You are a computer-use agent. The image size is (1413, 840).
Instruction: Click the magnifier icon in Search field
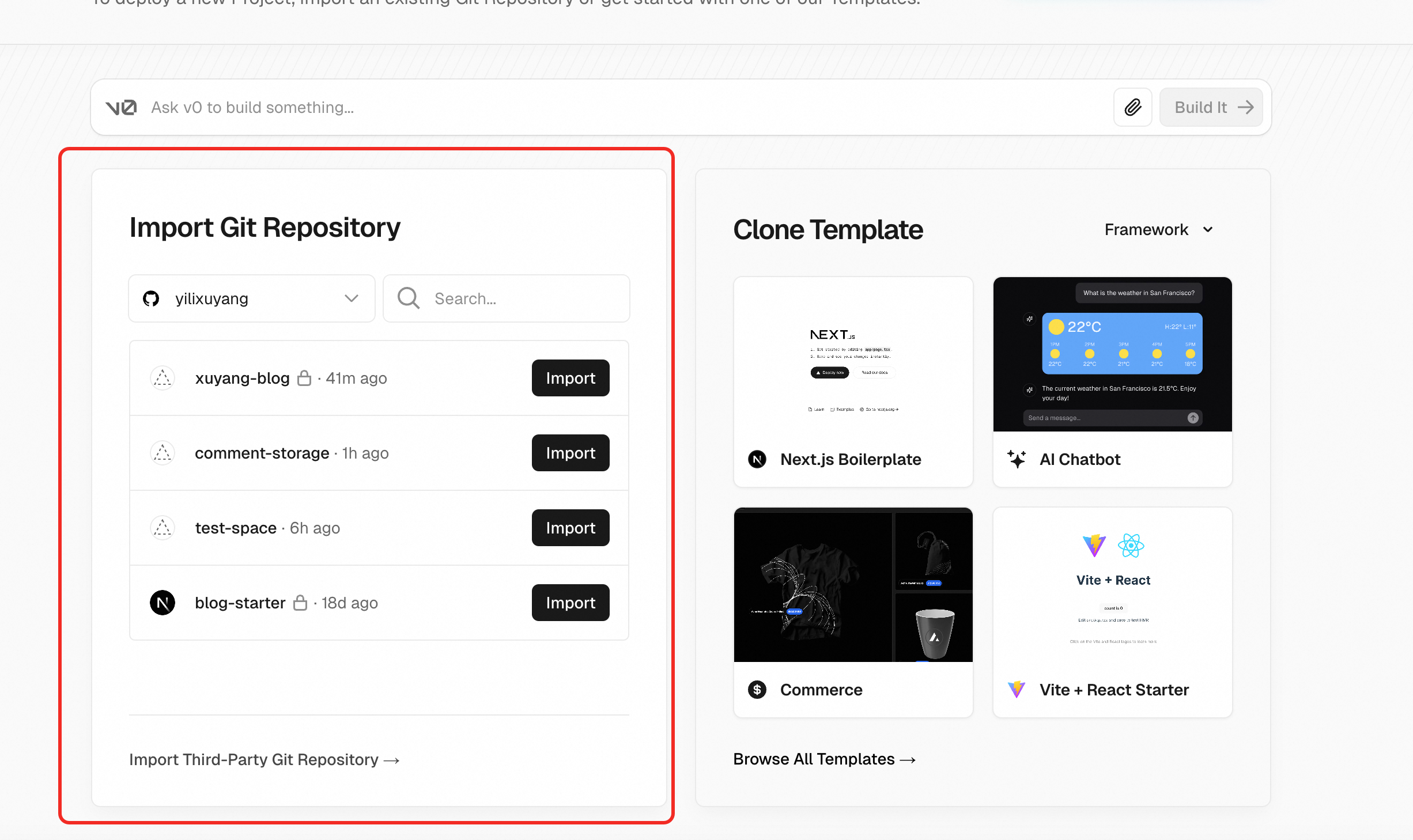[409, 298]
